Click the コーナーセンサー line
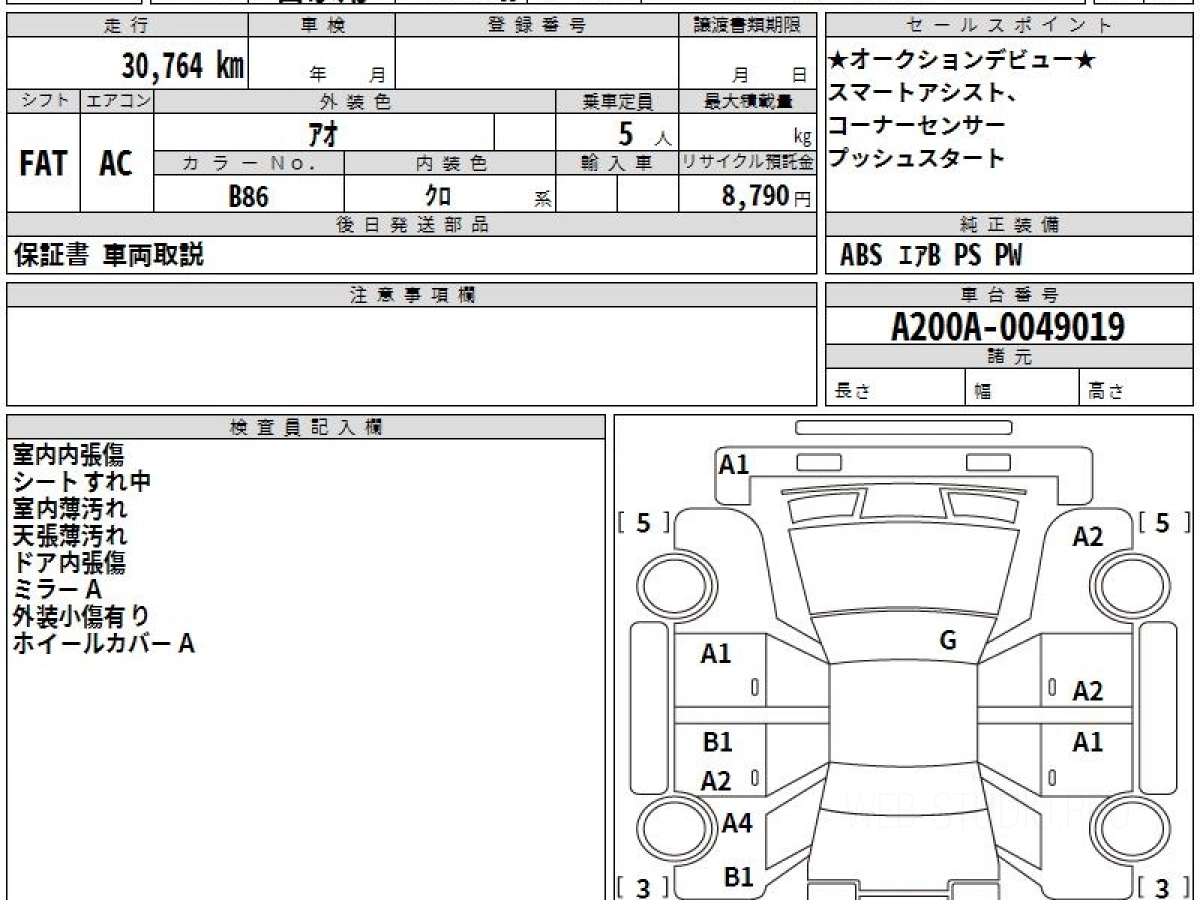The height and width of the screenshot is (900, 1200). (917, 126)
